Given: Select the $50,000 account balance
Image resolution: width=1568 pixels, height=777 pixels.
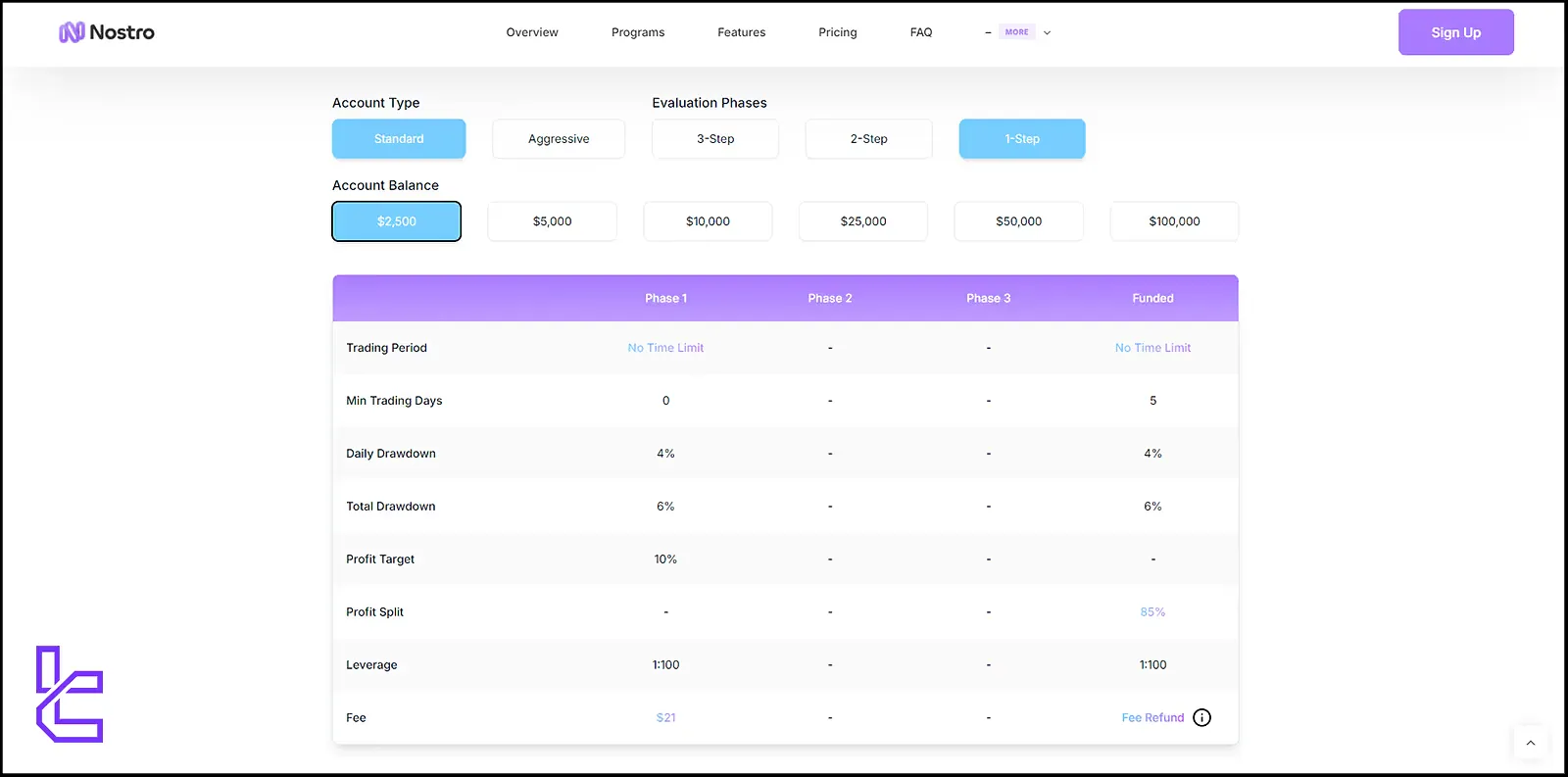Looking at the screenshot, I should tap(1019, 221).
